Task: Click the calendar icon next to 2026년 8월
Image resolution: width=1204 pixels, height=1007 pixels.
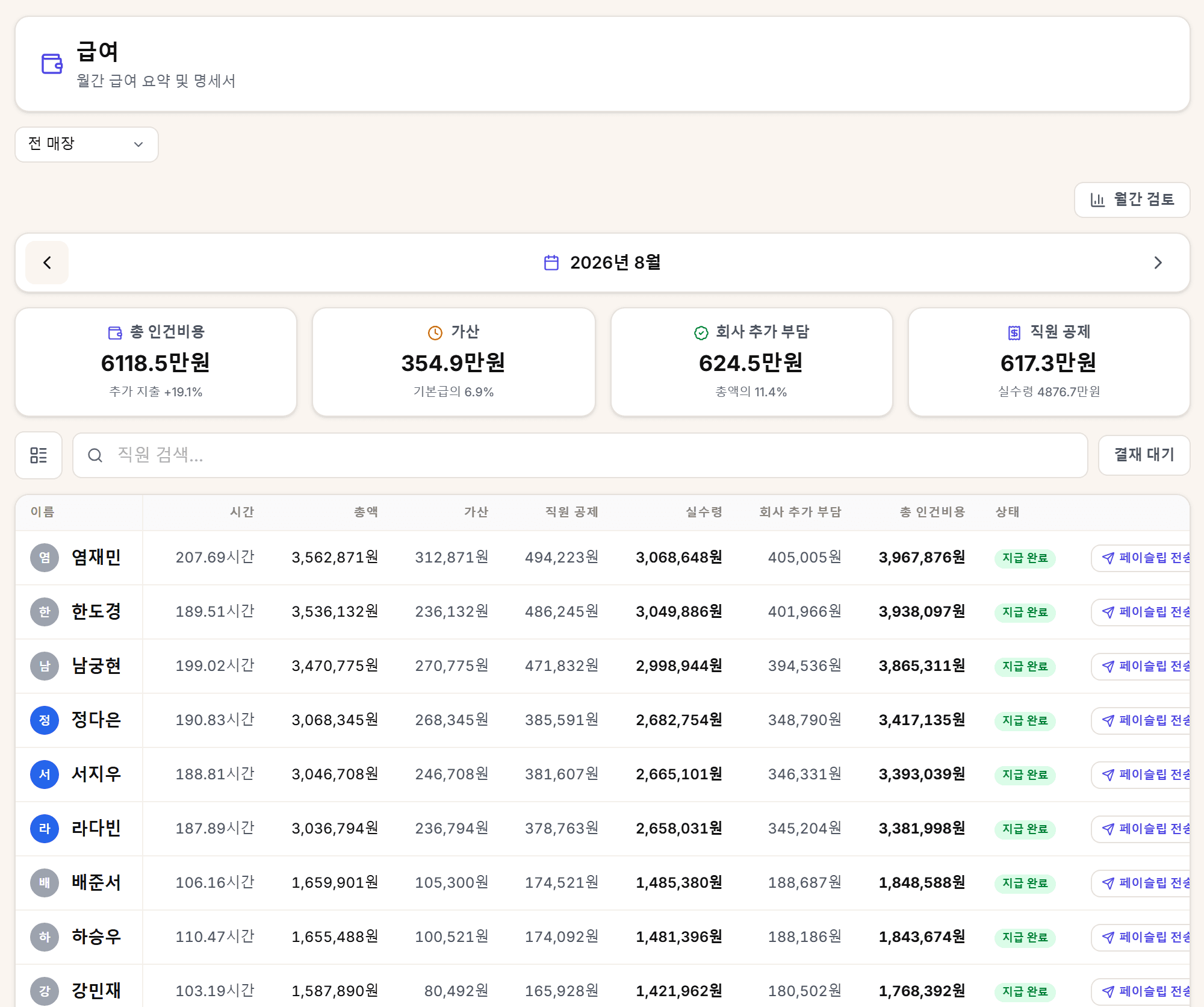Action: pyautogui.click(x=551, y=263)
